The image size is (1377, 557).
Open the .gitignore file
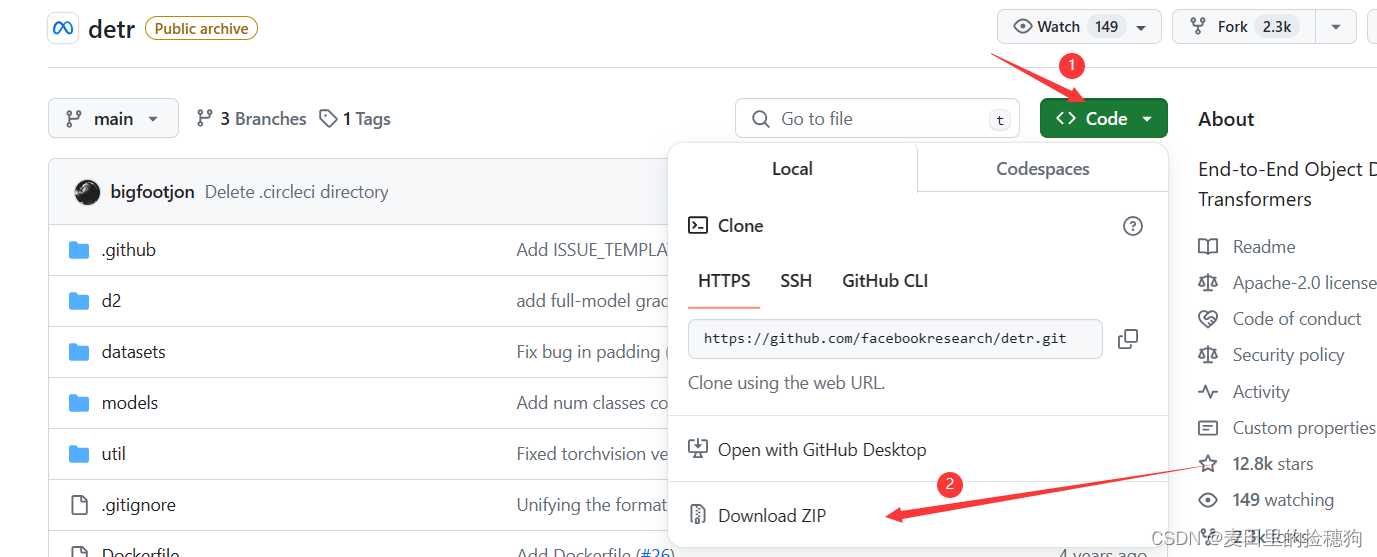click(x=139, y=505)
